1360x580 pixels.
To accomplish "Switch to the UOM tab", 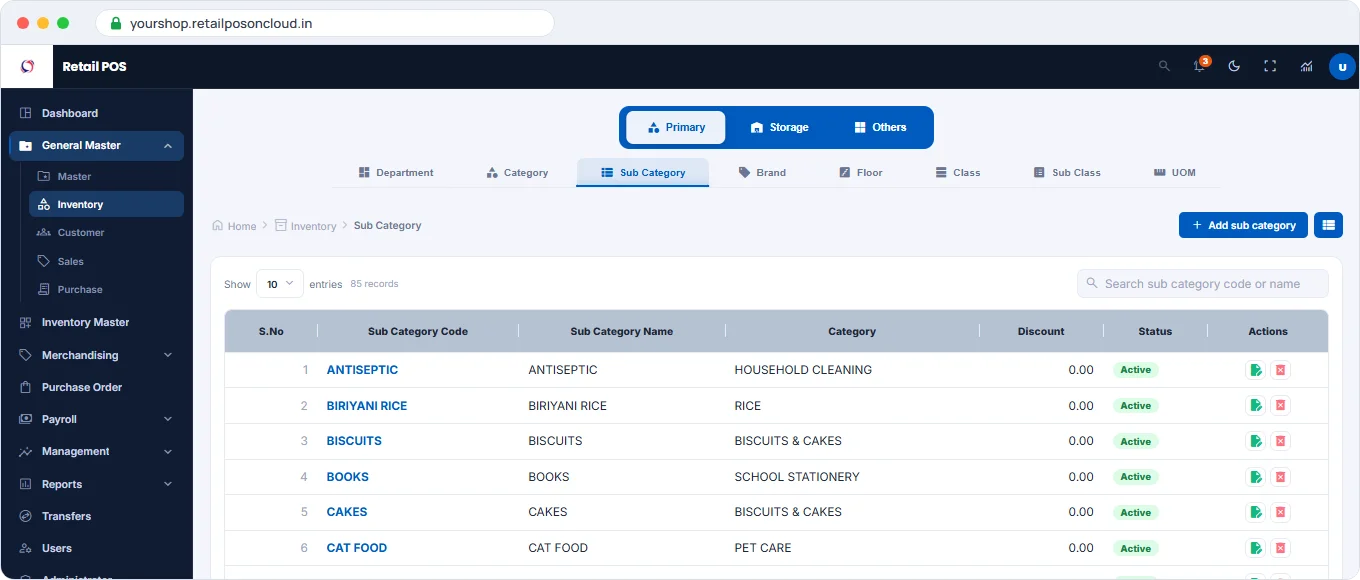I will click(1175, 173).
